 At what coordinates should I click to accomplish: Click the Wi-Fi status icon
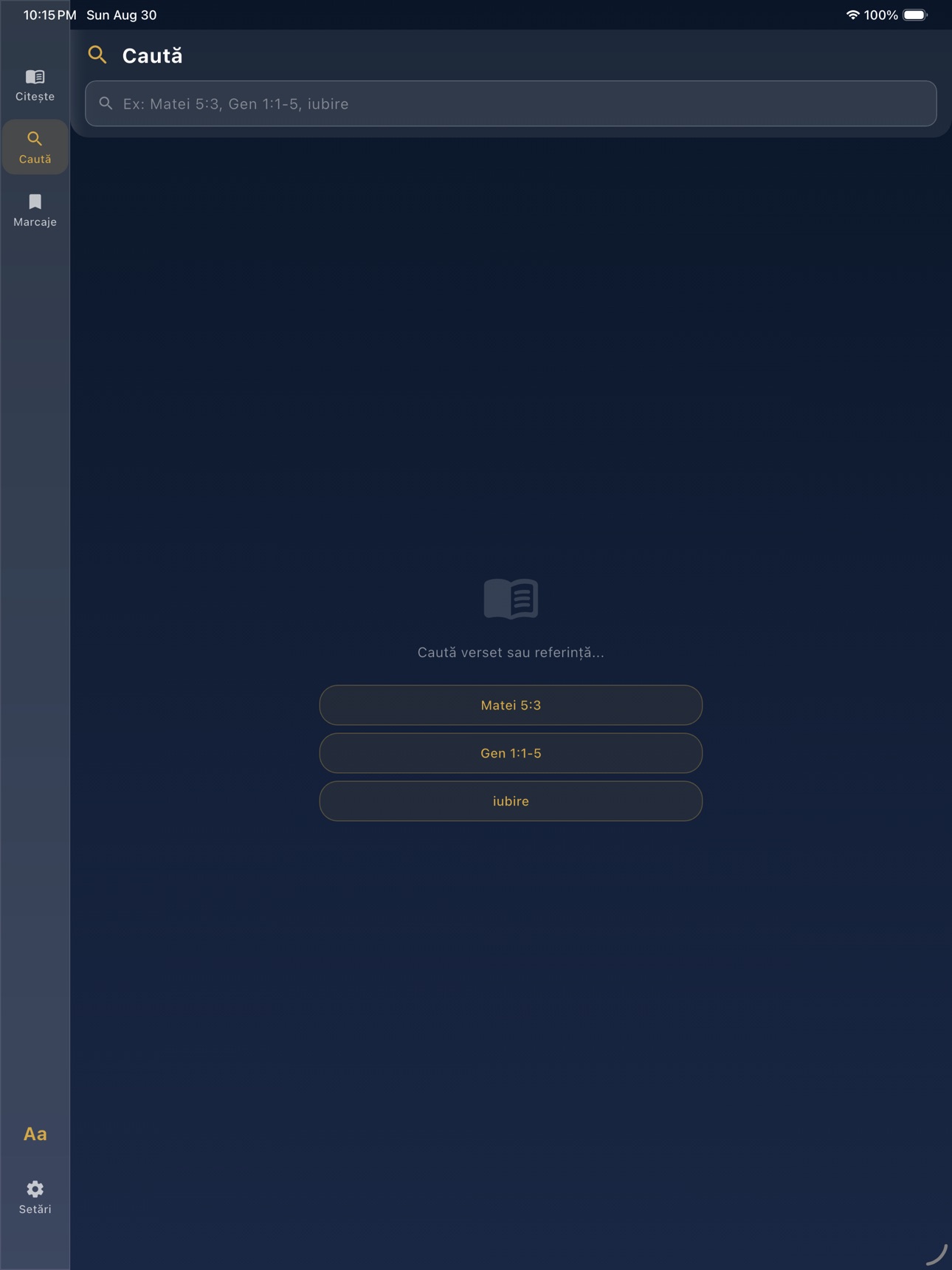coord(852,15)
